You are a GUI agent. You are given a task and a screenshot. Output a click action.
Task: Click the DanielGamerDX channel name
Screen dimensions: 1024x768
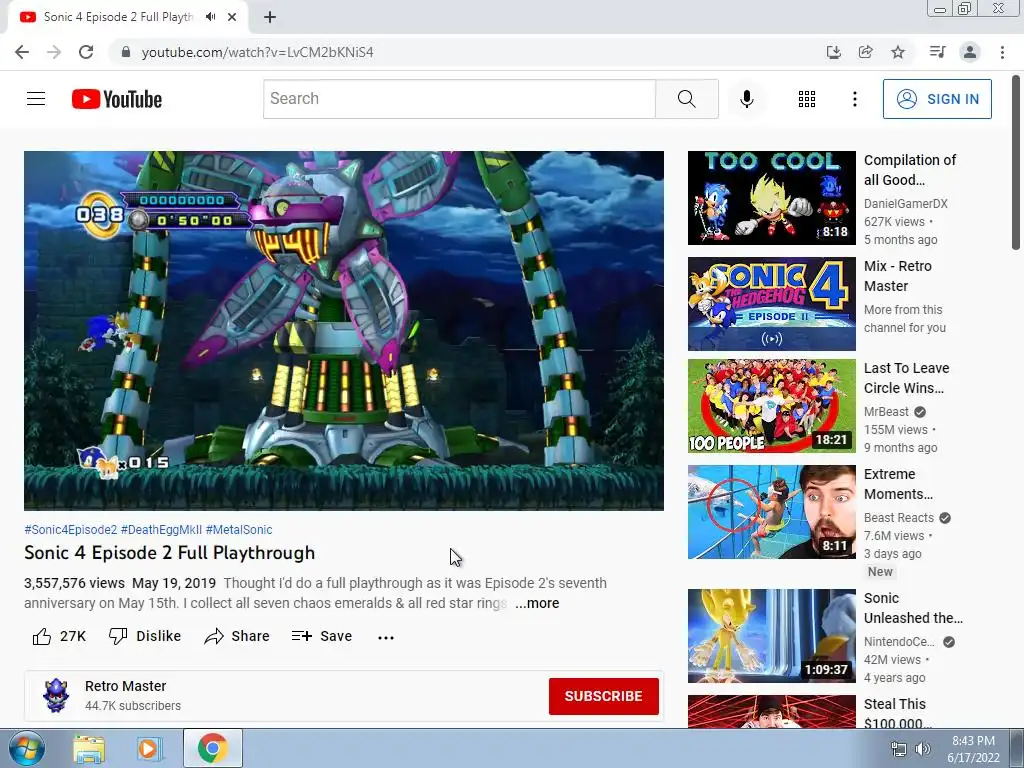[906, 204]
